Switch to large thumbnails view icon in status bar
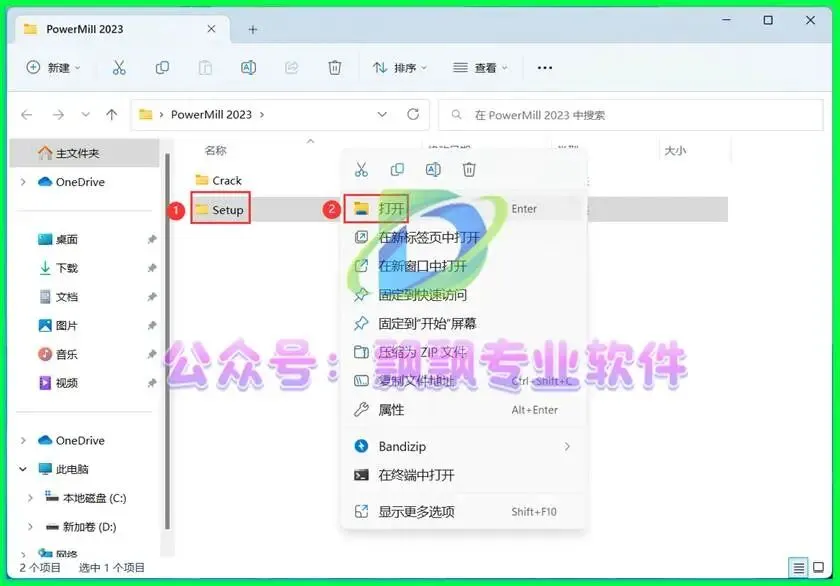 819,567
